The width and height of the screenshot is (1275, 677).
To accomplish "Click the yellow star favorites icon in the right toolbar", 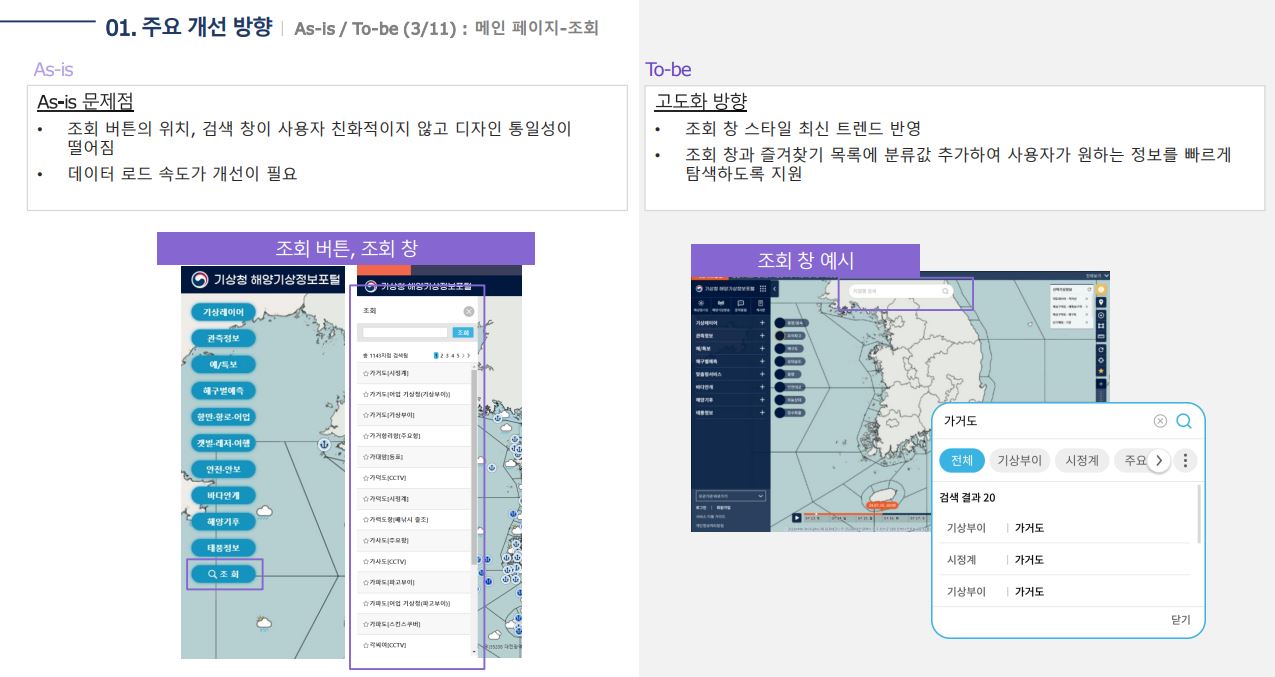I will tap(1101, 371).
